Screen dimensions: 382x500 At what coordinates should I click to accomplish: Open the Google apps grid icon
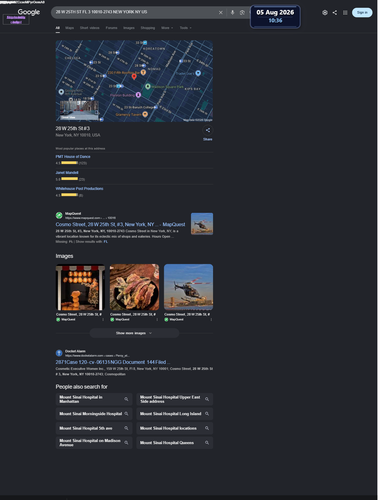(x=345, y=13)
